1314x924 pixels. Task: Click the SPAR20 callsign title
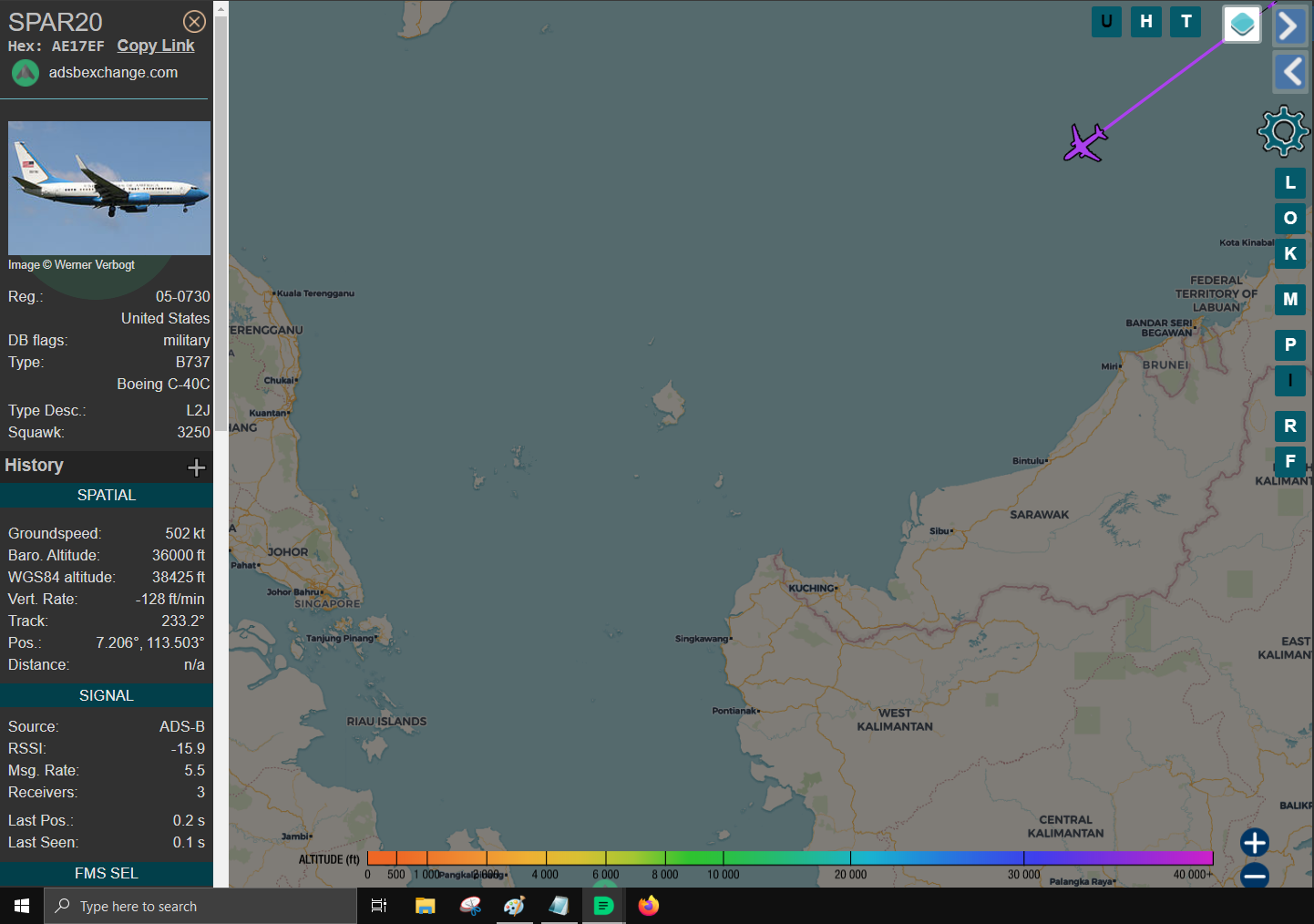pyautogui.click(x=56, y=22)
